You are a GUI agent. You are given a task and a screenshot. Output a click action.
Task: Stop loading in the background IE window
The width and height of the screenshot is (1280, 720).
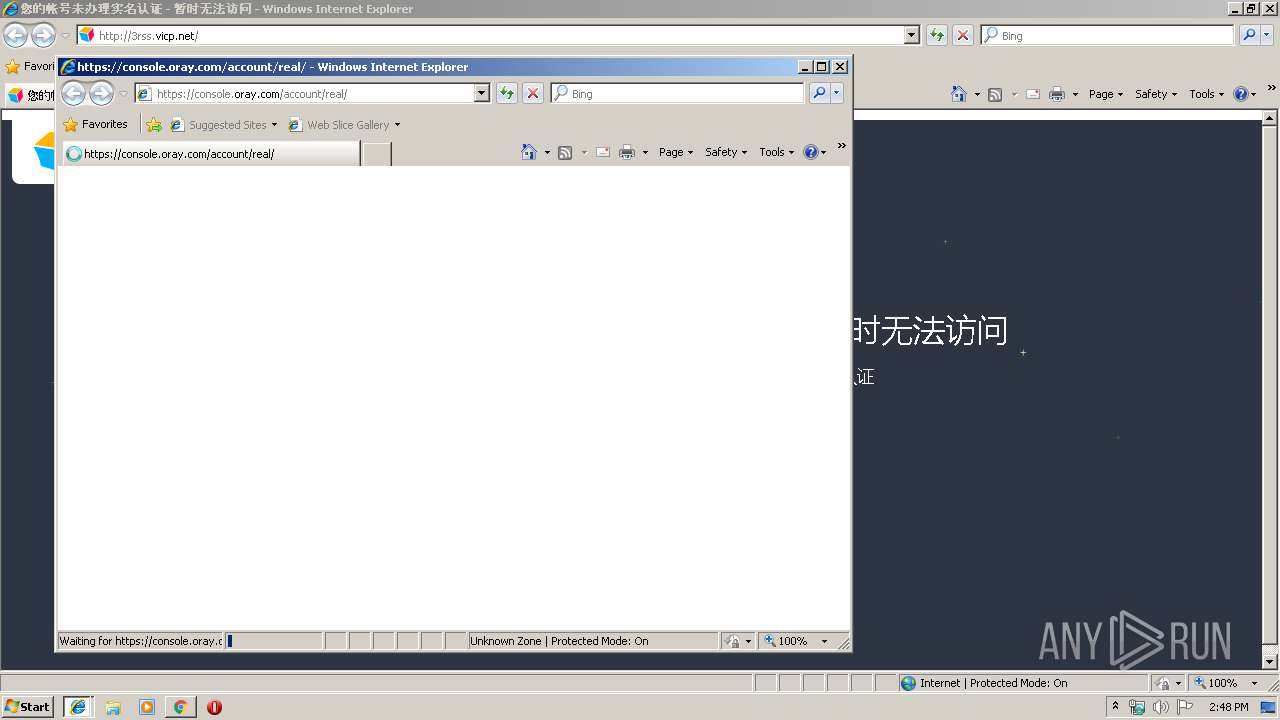click(963, 35)
